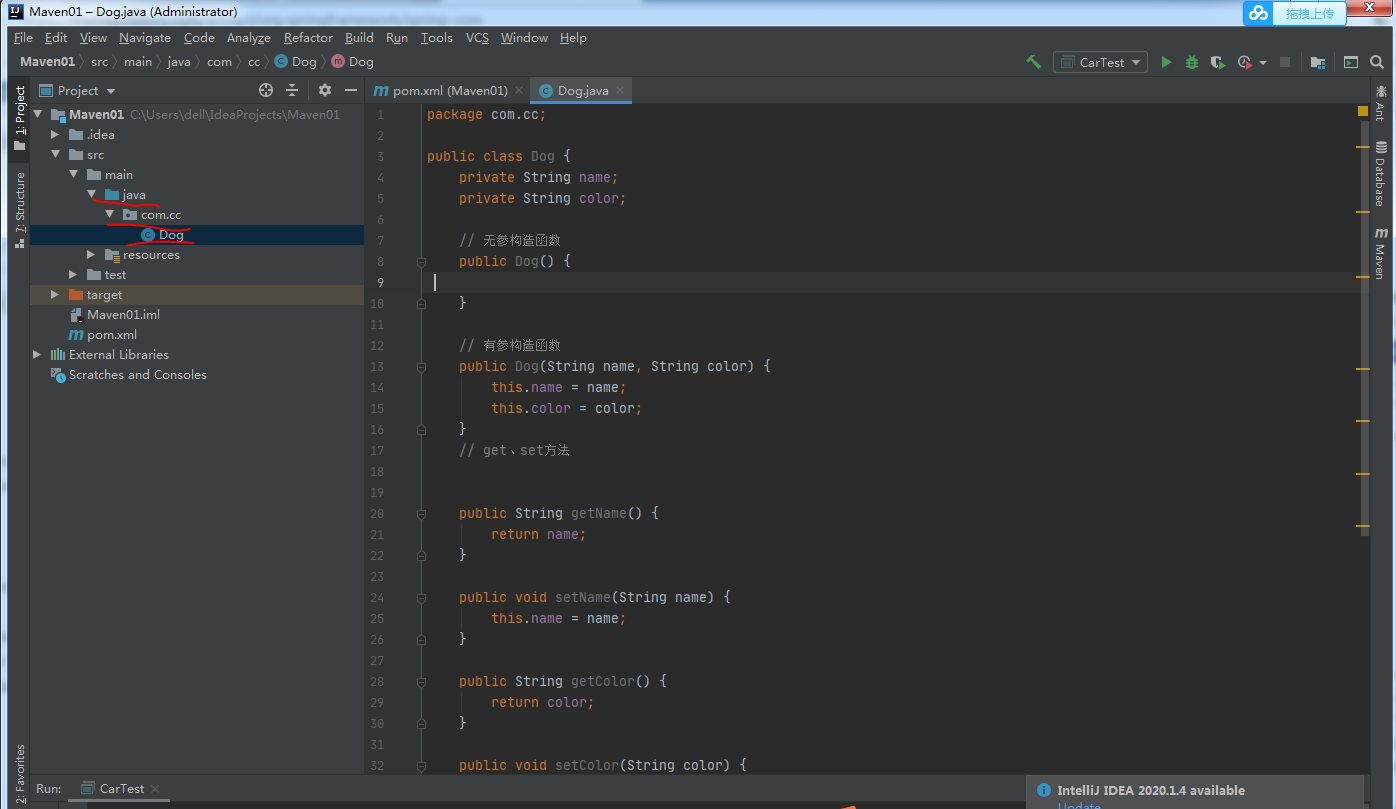The height and width of the screenshot is (809, 1396).
Task: Open the Analyze menu
Action: click(x=249, y=38)
